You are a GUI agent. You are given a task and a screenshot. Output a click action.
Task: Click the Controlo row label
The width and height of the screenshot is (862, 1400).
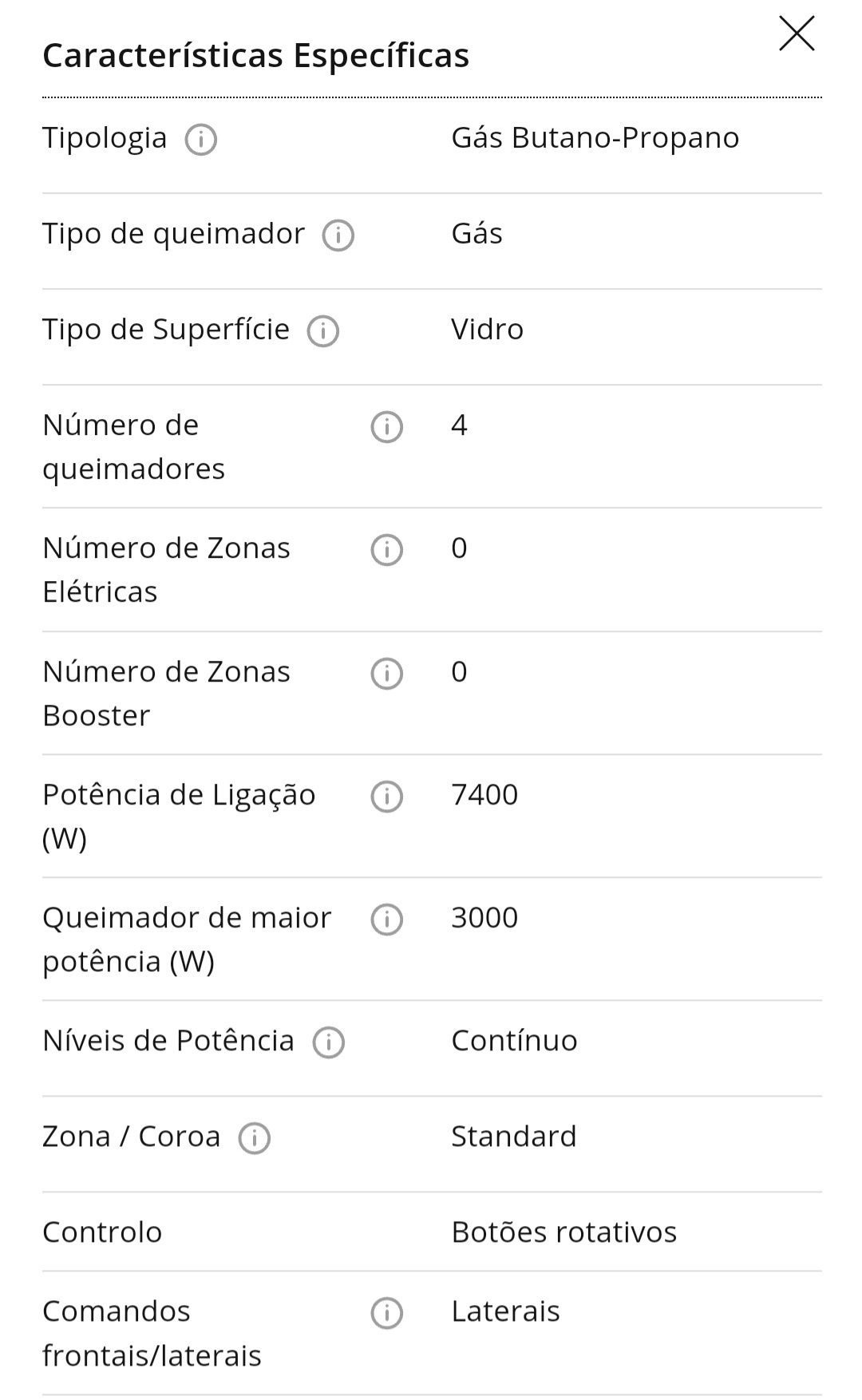tap(102, 1232)
